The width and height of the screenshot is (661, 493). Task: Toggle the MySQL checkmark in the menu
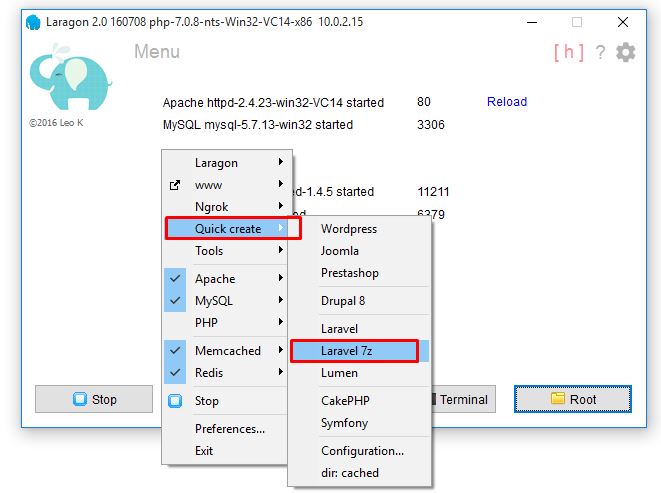coord(175,301)
